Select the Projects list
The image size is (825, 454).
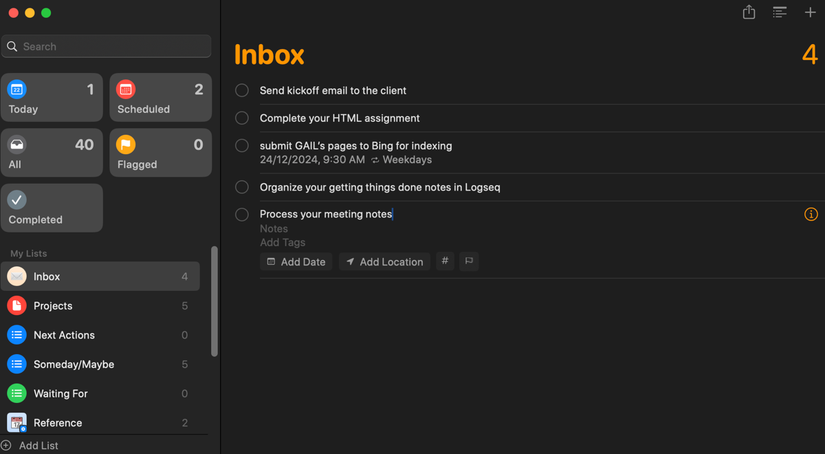[x=100, y=306]
